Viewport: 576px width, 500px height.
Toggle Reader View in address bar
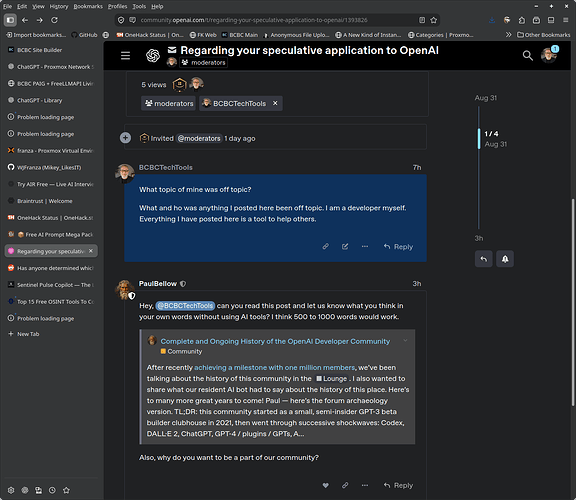[422, 20]
